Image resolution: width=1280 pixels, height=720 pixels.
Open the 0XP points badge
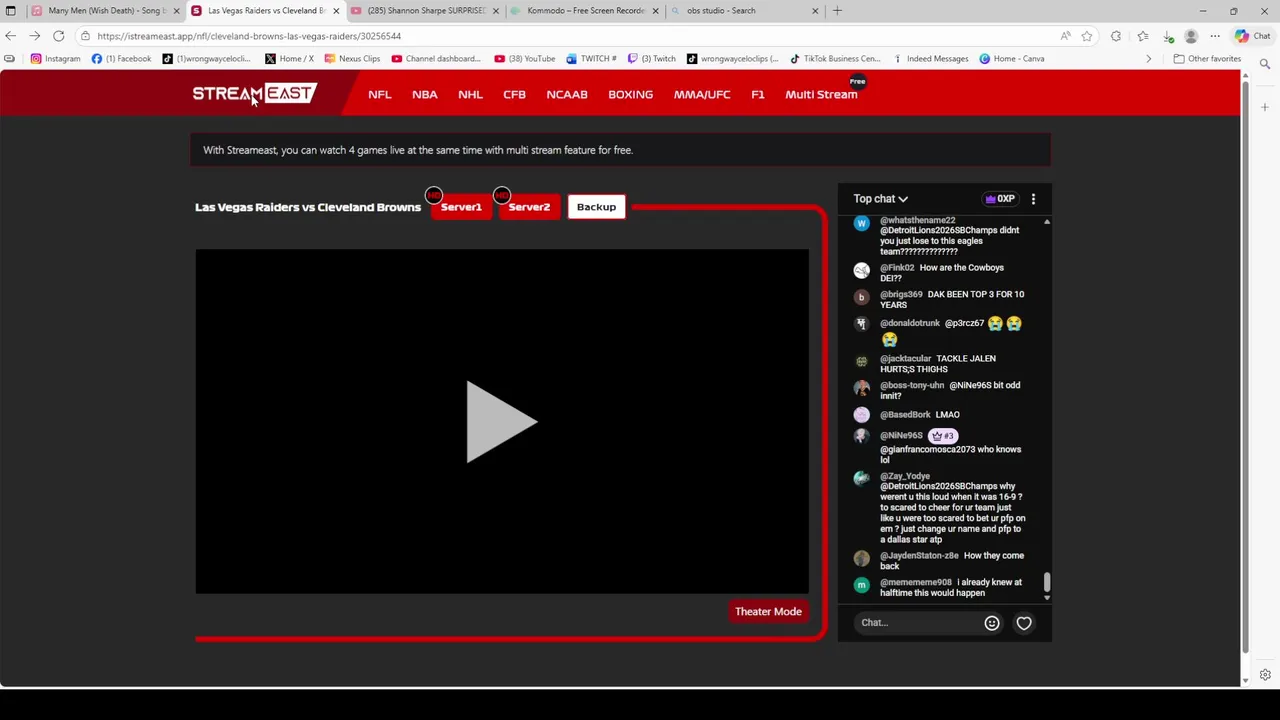(1000, 199)
